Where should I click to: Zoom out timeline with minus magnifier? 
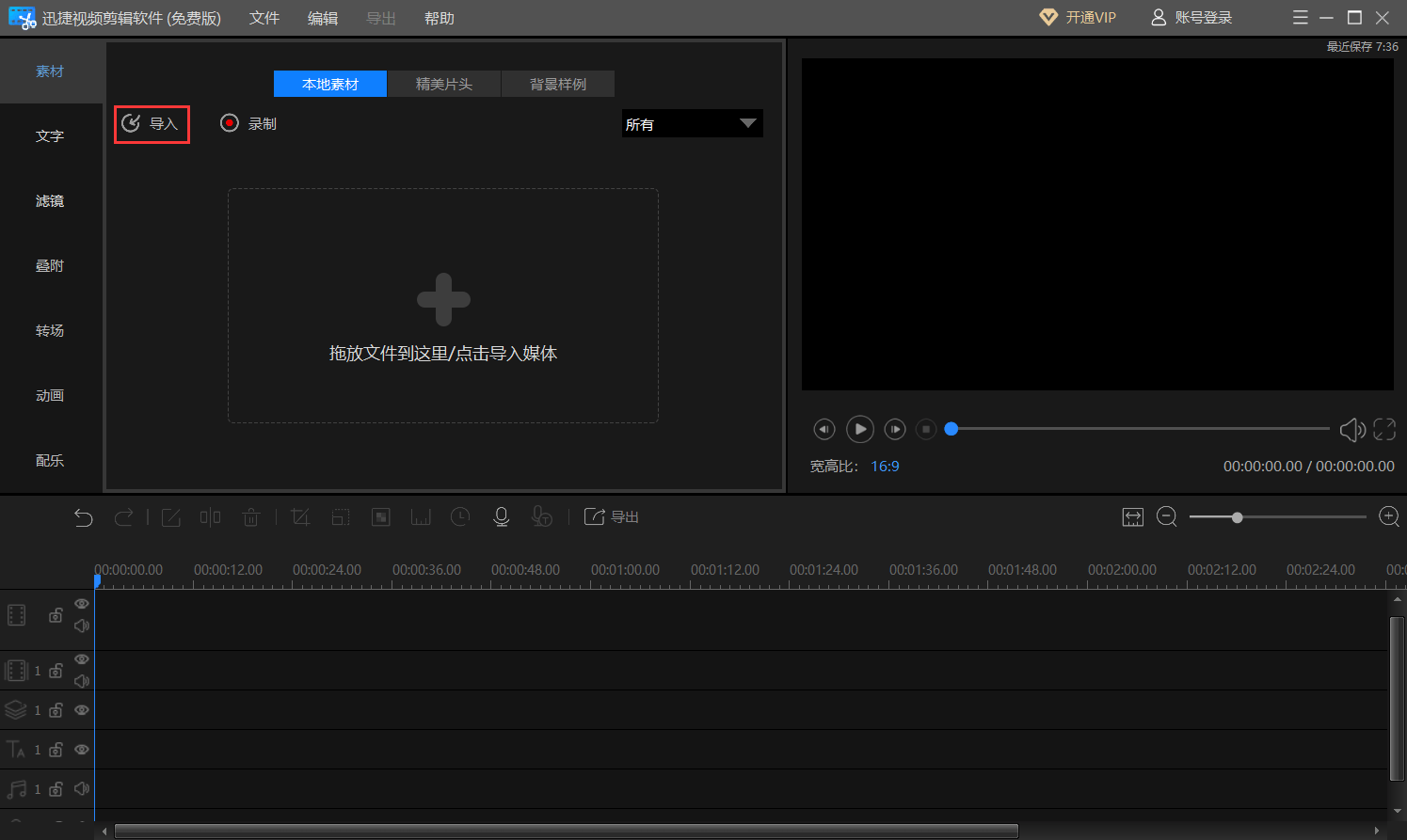pos(1167,517)
